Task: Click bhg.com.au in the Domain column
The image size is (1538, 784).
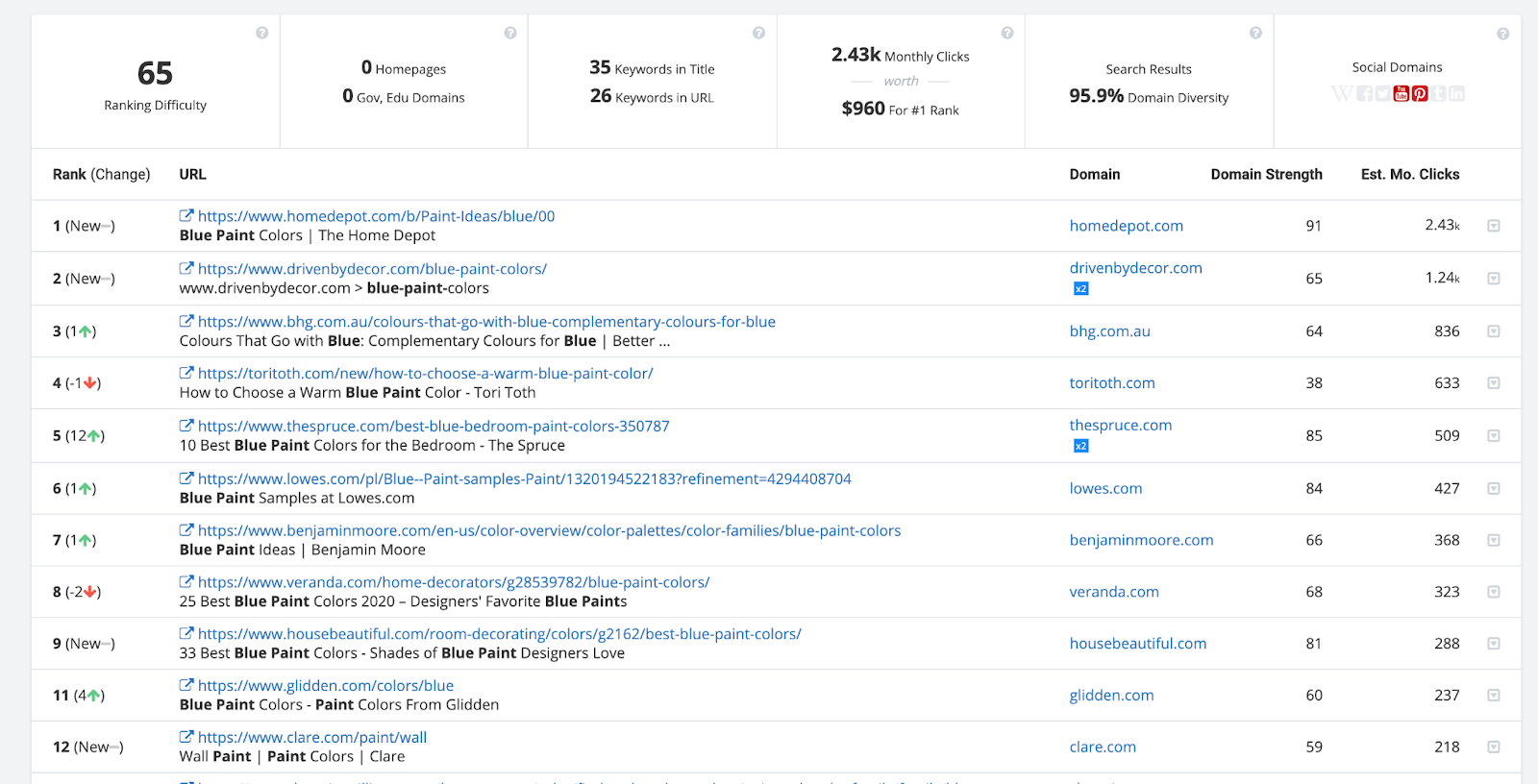Action: coord(1110,331)
